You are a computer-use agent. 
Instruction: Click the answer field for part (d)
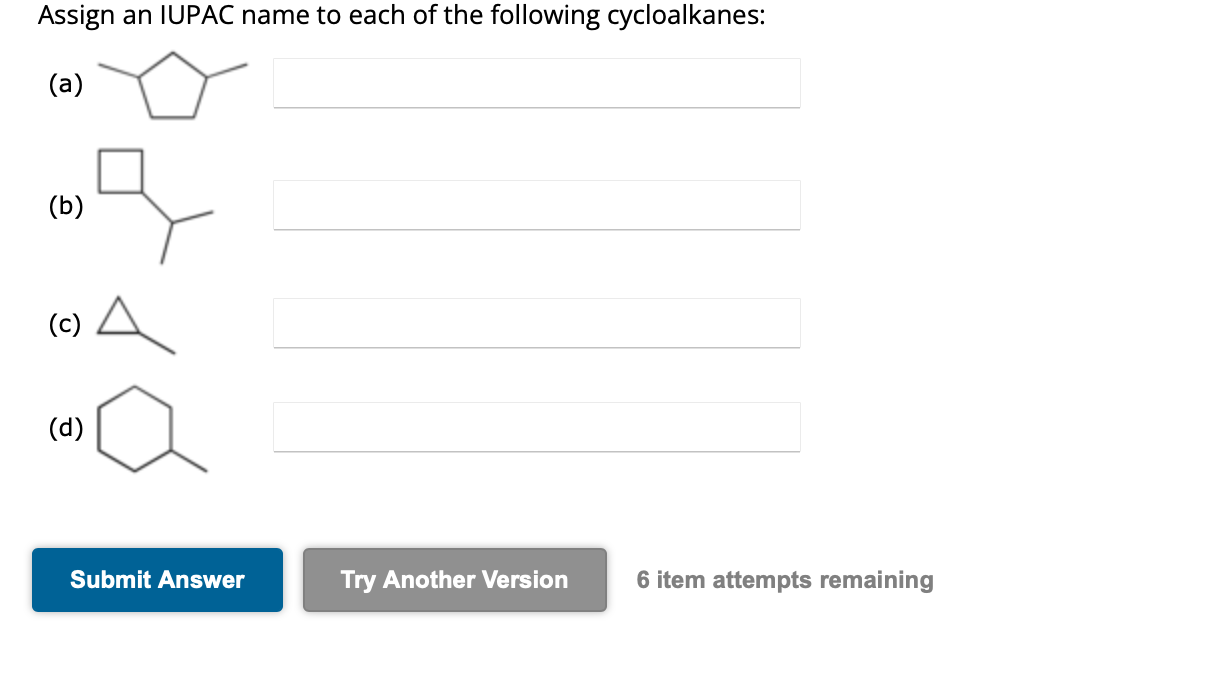click(x=537, y=427)
